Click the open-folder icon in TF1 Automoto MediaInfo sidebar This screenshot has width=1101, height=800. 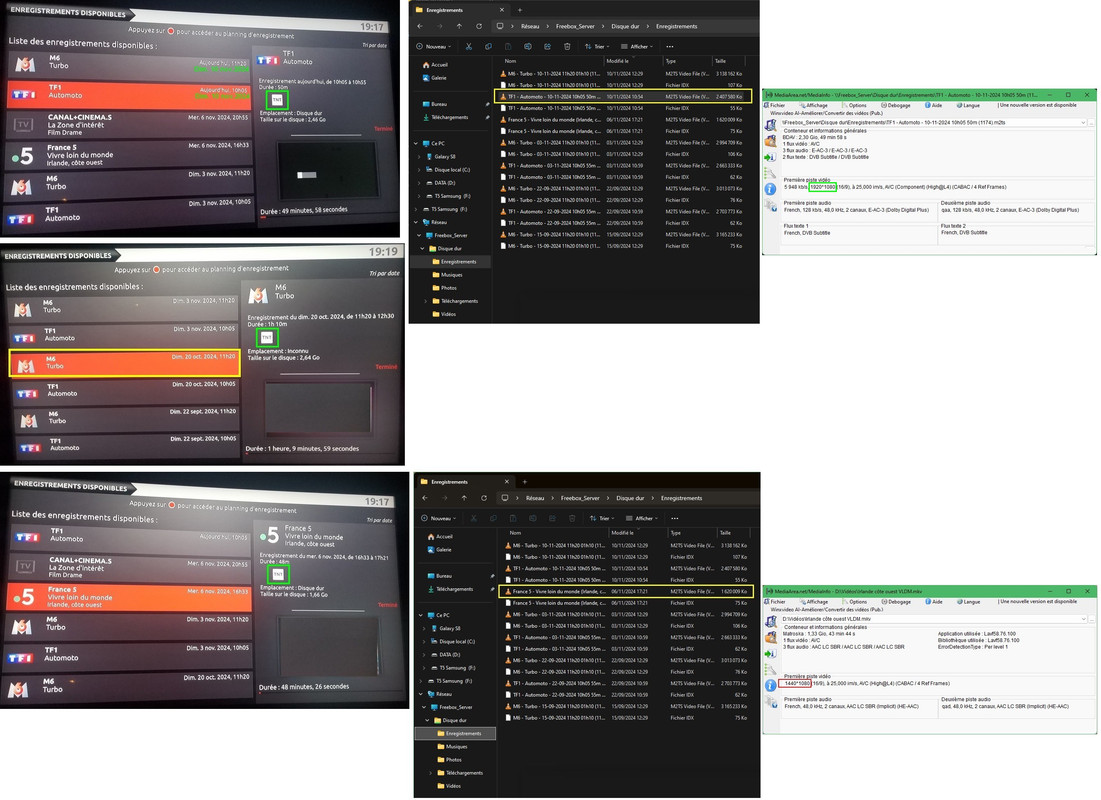pos(770,141)
